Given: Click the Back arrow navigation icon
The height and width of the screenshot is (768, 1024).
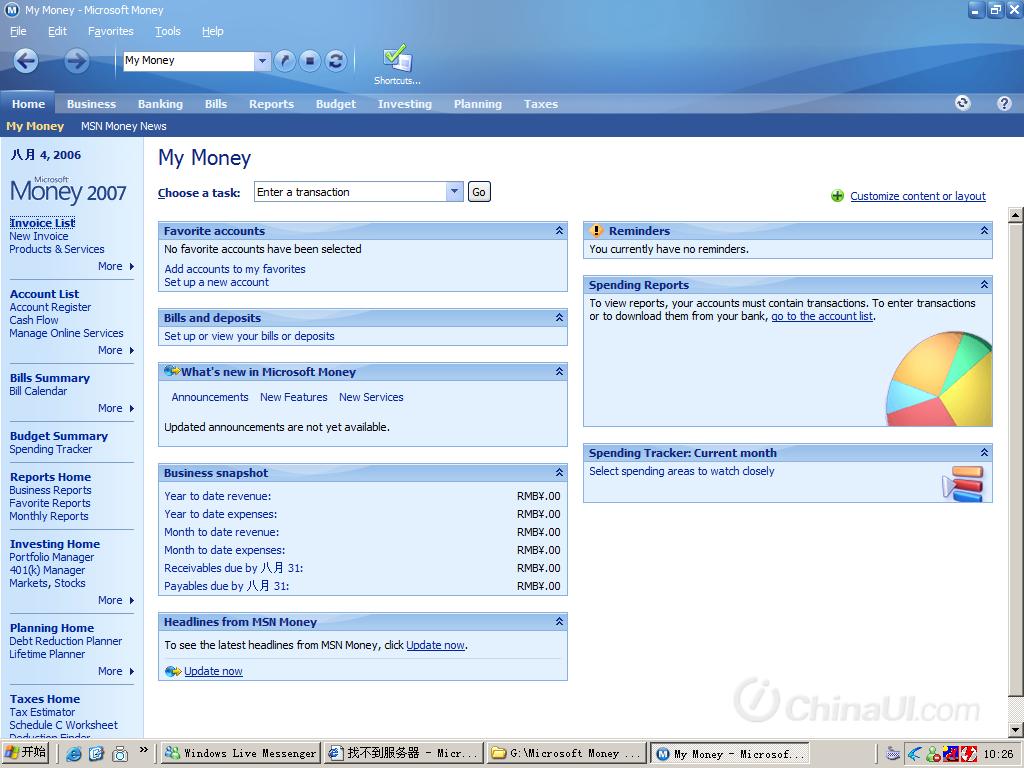Looking at the screenshot, I should click(26, 61).
